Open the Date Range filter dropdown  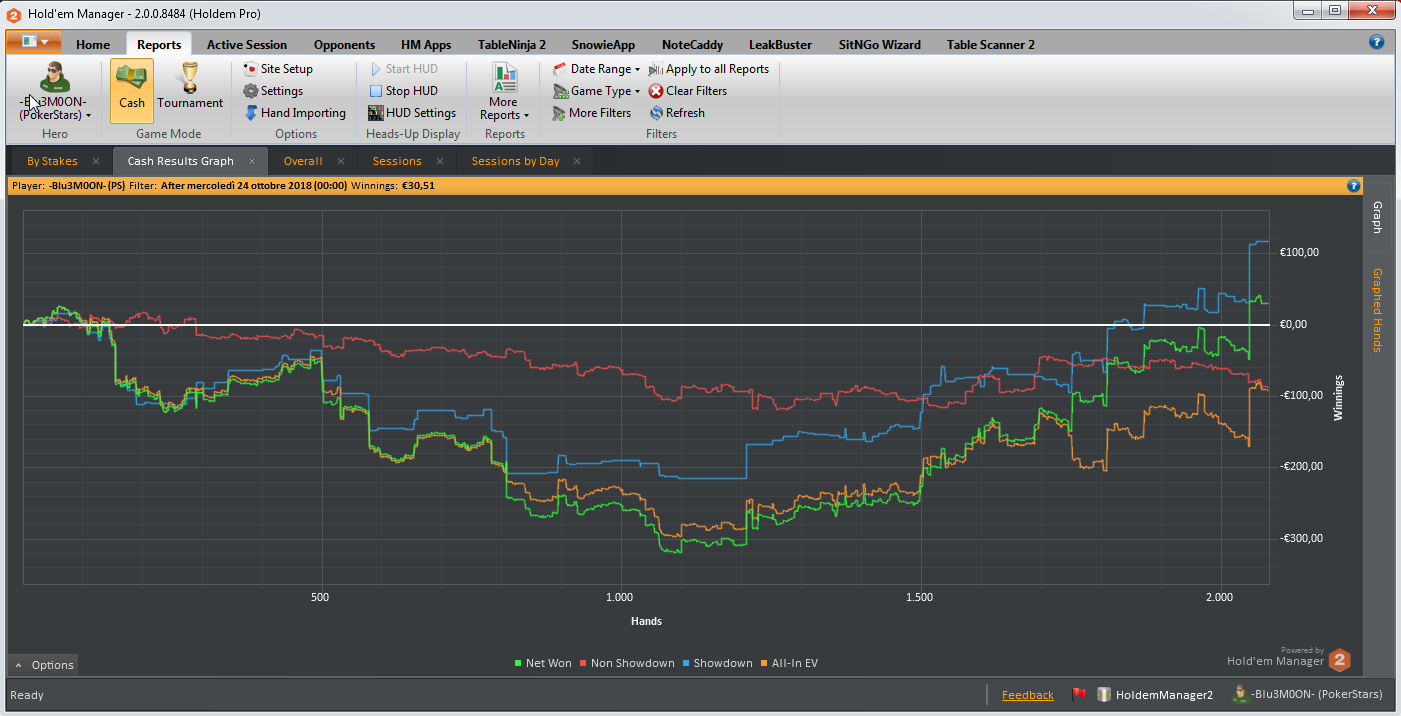tap(596, 69)
